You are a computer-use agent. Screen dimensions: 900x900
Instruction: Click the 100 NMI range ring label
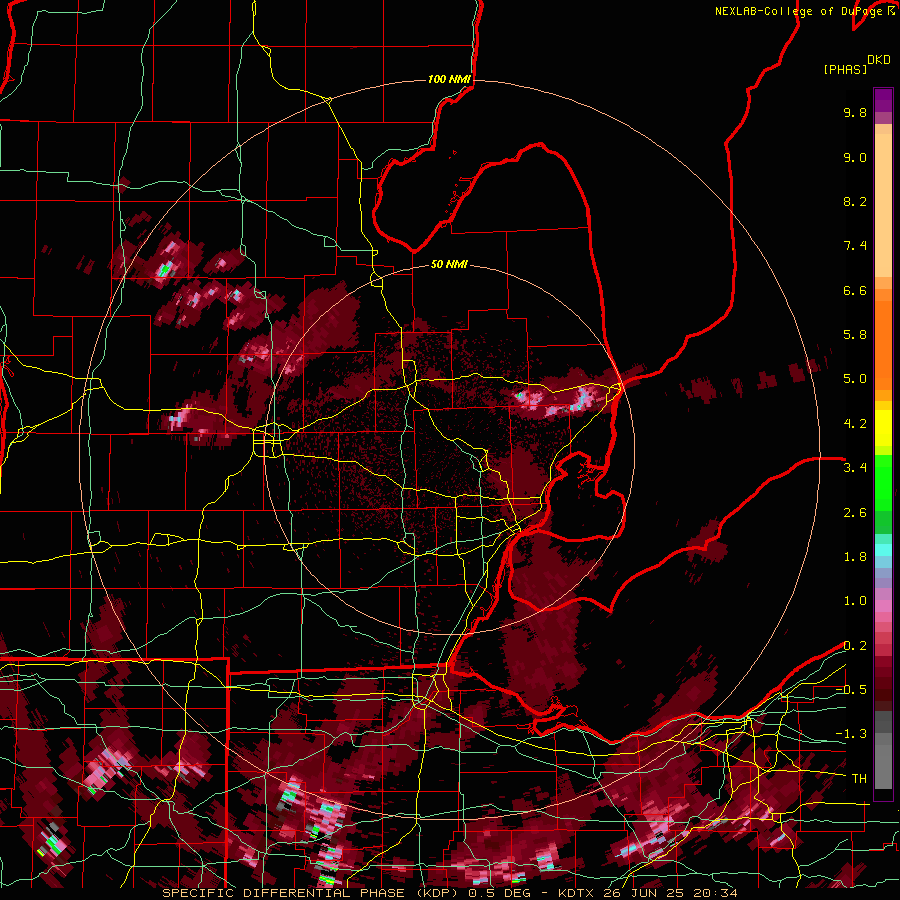[x=449, y=79]
